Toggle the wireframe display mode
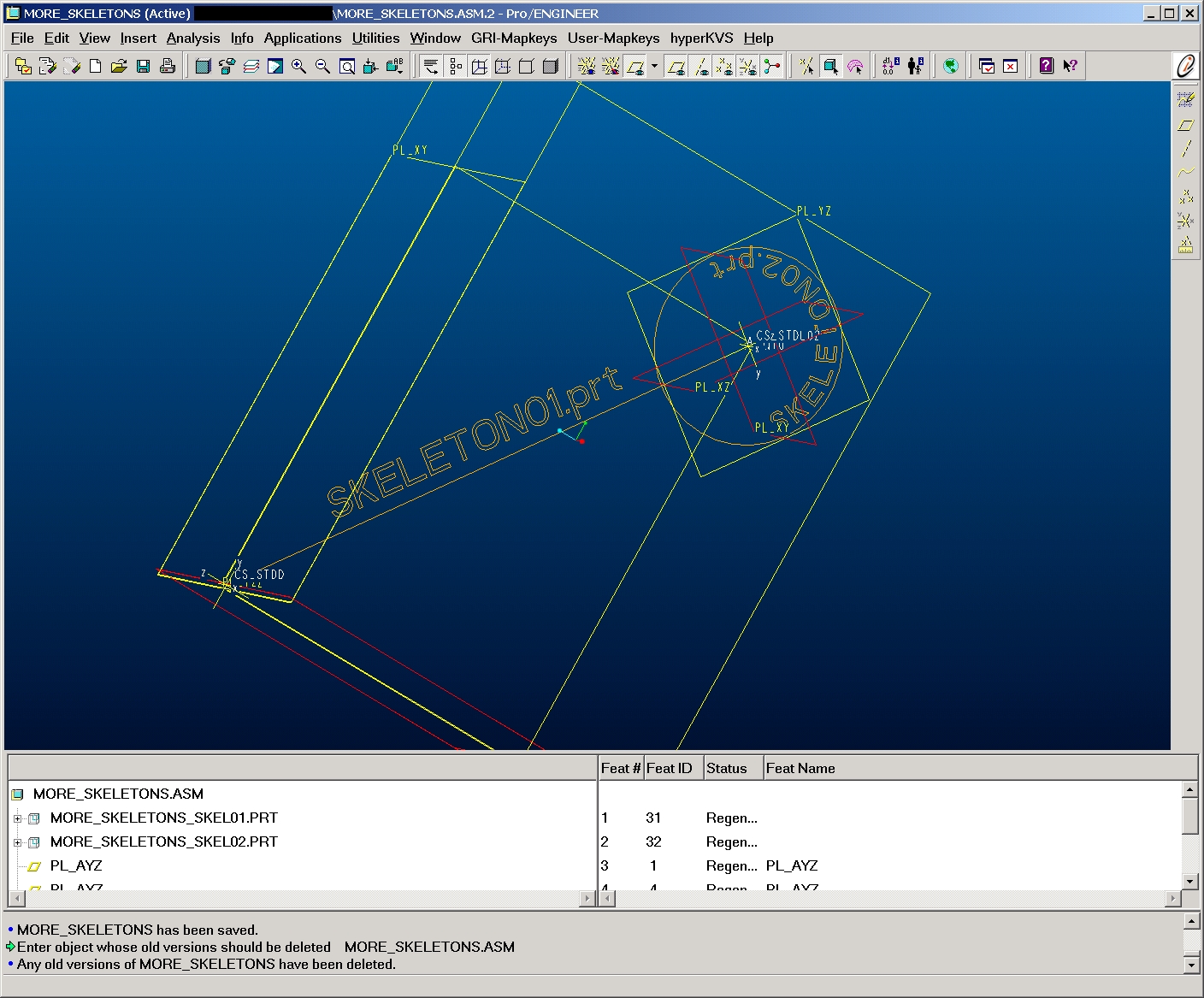Screen dimensions: 1204x998 point(480,66)
